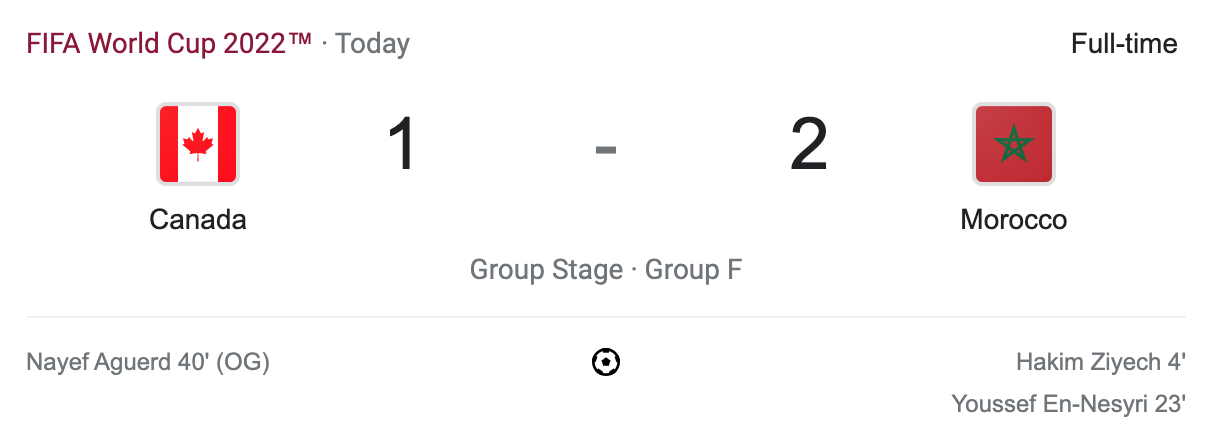
Task: Select the Group Stage label
Action: tap(546, 270)
